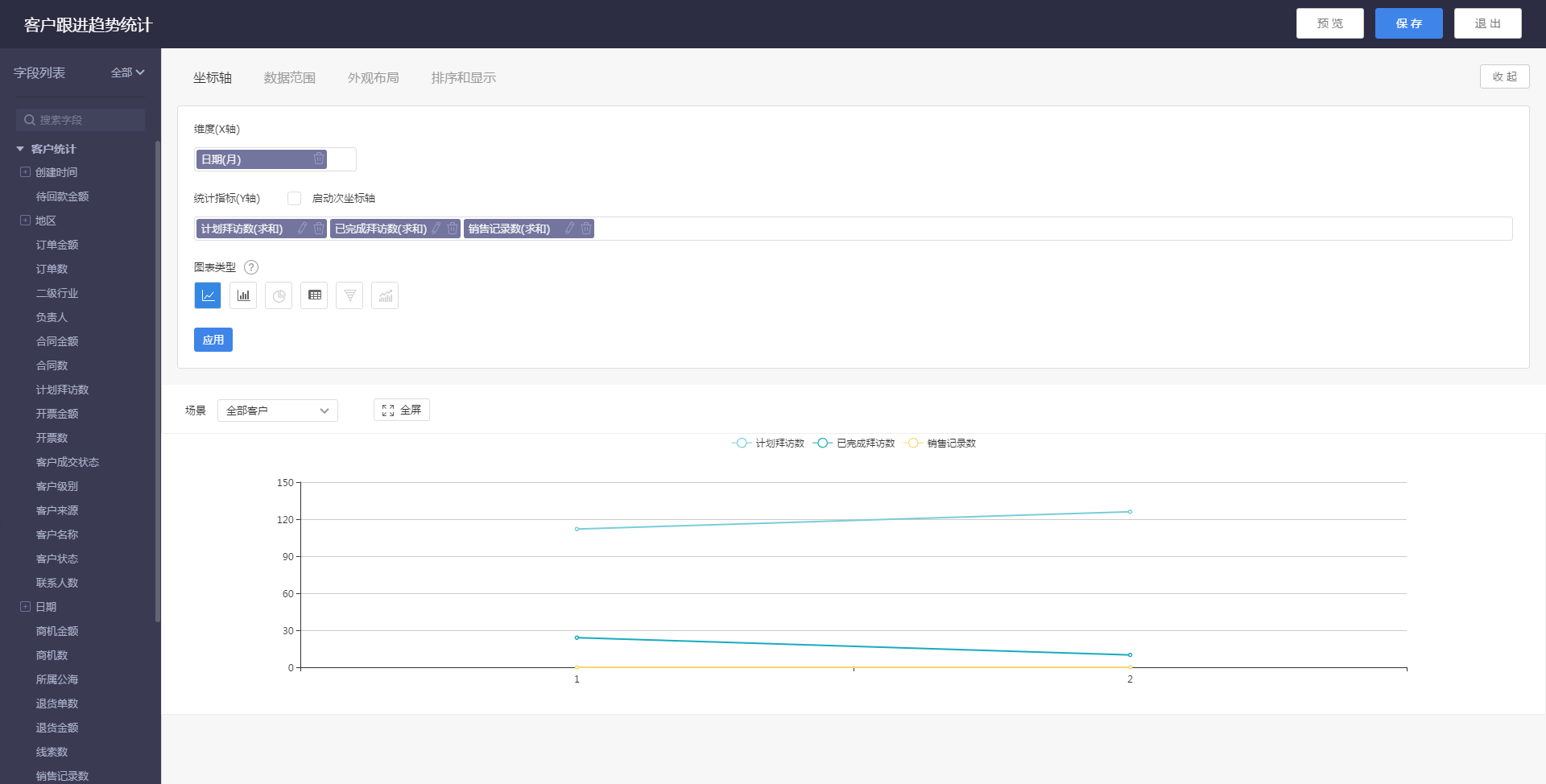1546x784 pixels.
Task: Select the table chart type icon
Action: click(314, 295)
